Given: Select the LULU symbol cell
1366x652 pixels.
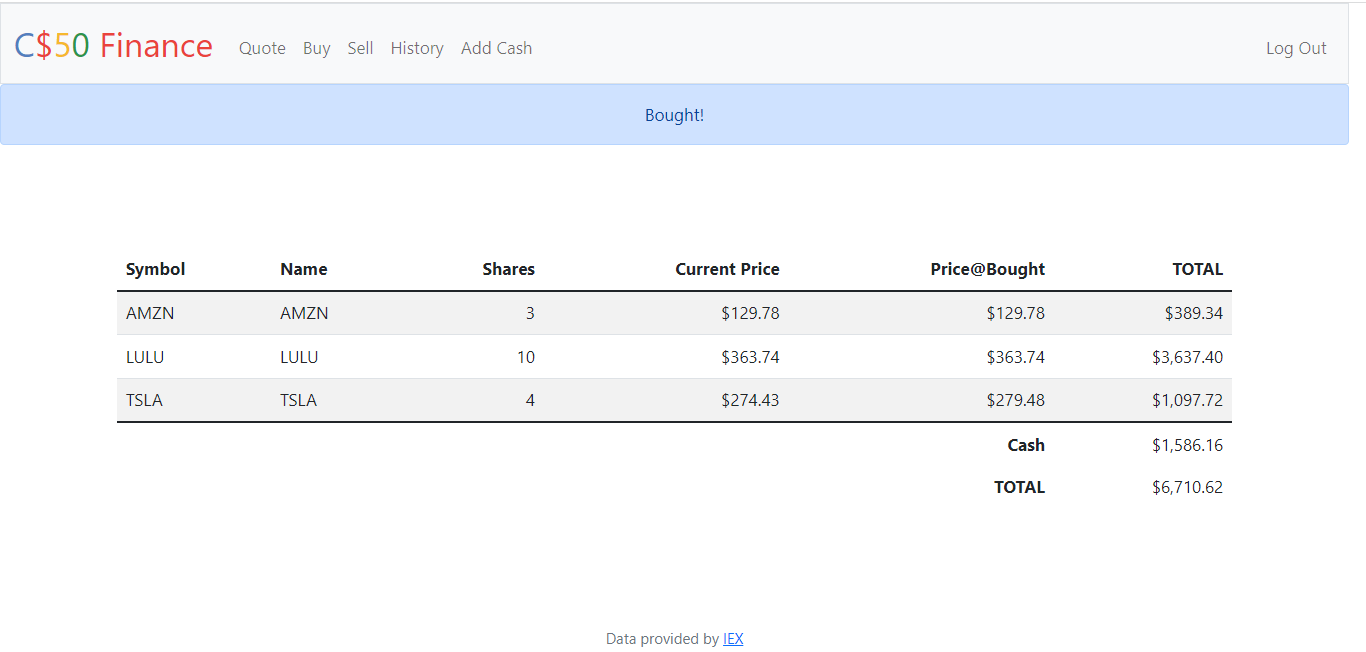Looking at the screenshot, I should point(145,357).
